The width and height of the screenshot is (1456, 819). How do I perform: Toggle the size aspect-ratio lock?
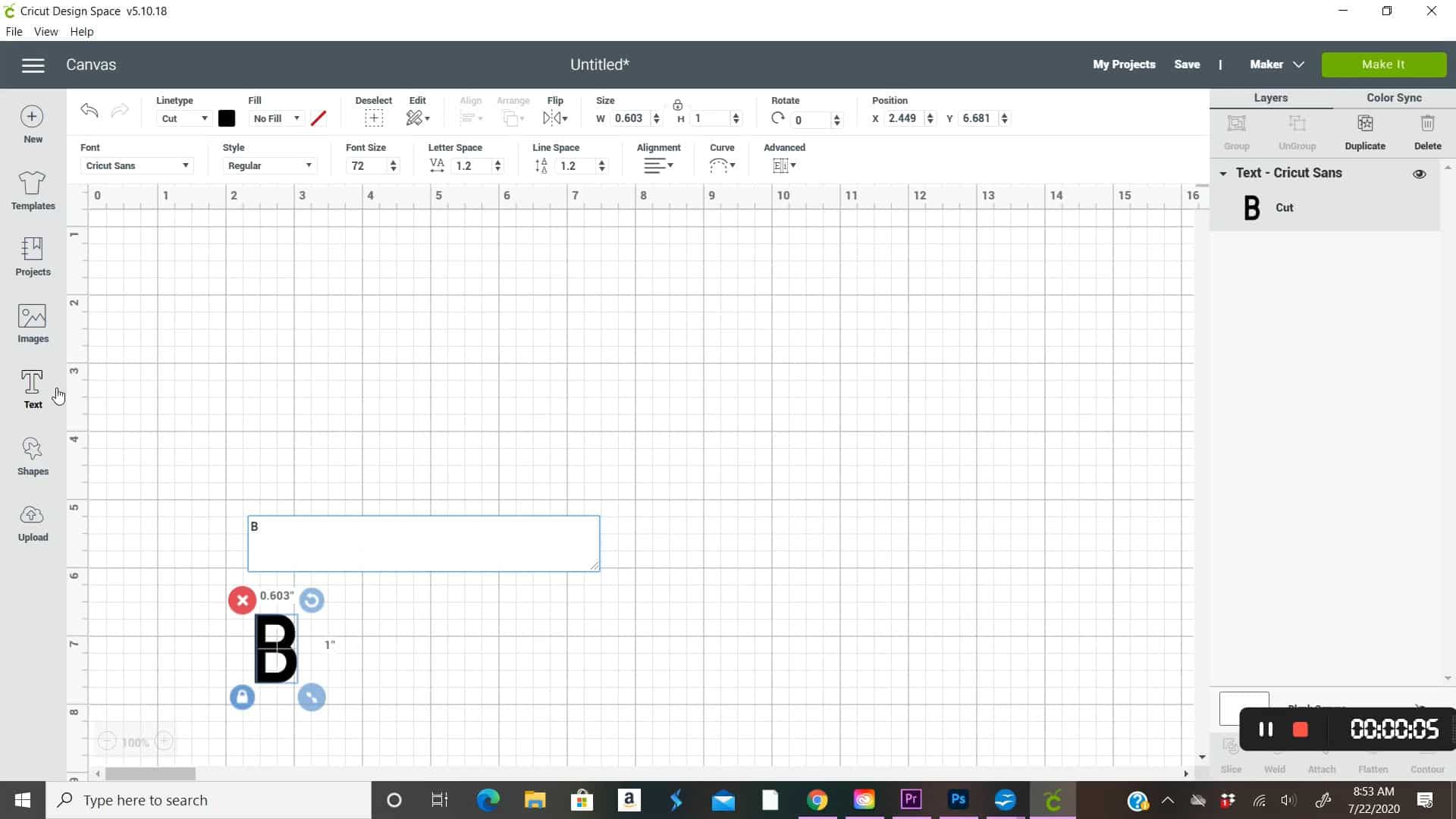point(677,105)
